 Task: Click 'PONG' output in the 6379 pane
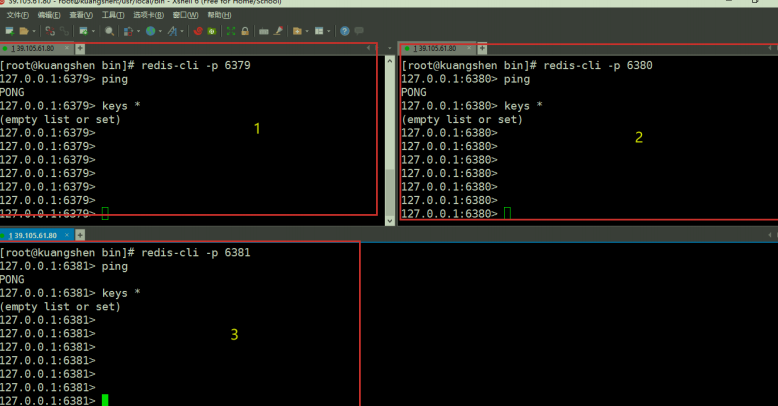12,92
